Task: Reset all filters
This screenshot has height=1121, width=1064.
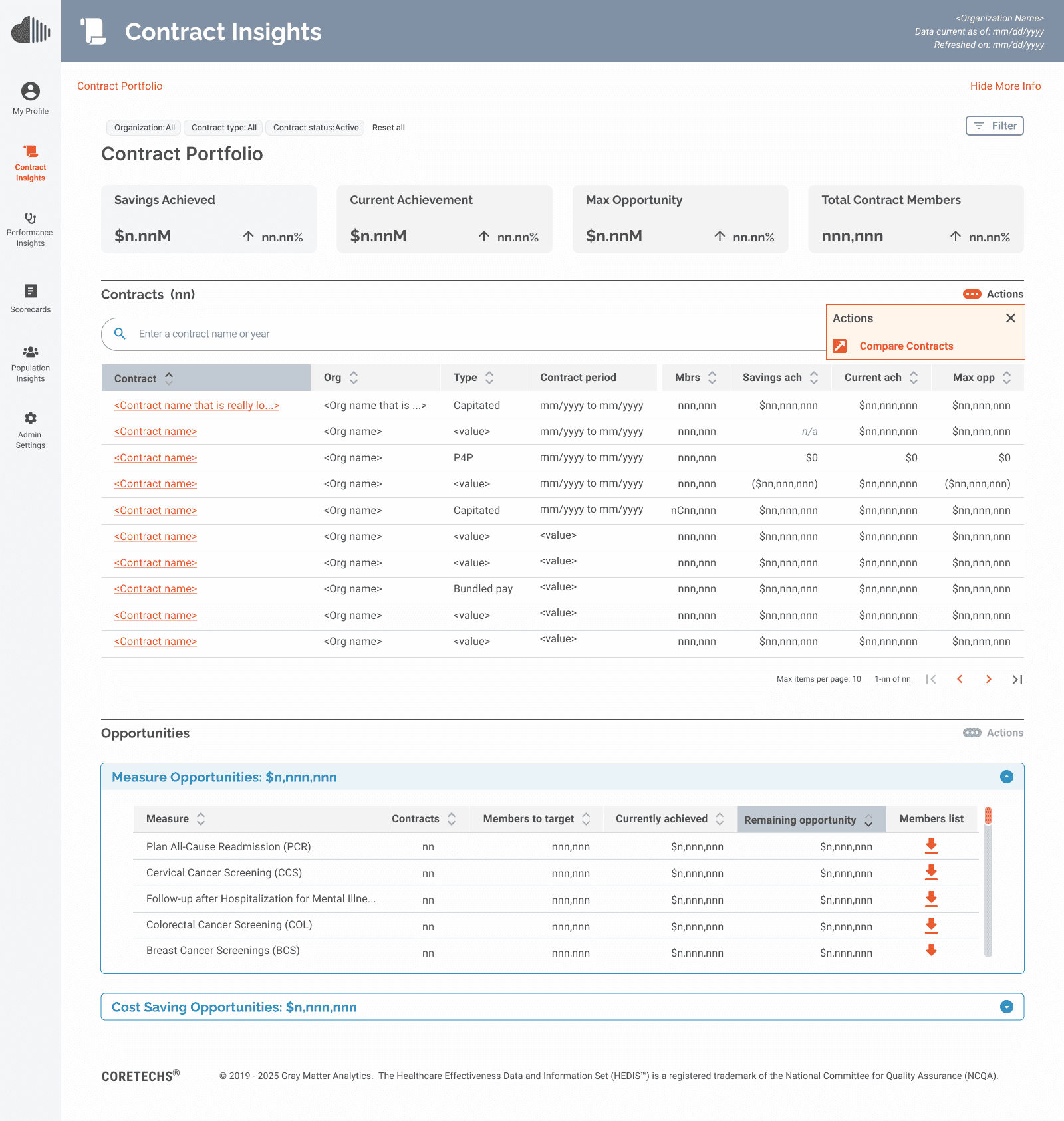Action: tap(388, 128)
